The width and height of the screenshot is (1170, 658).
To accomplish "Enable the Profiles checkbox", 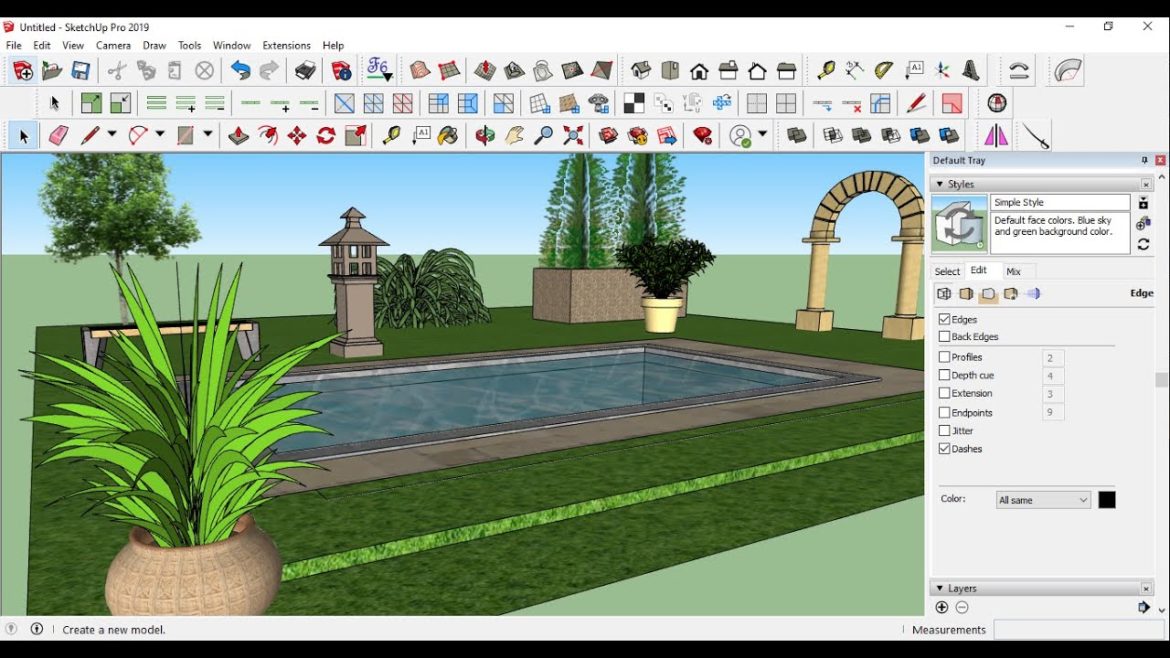I will [x=944, y=357].
